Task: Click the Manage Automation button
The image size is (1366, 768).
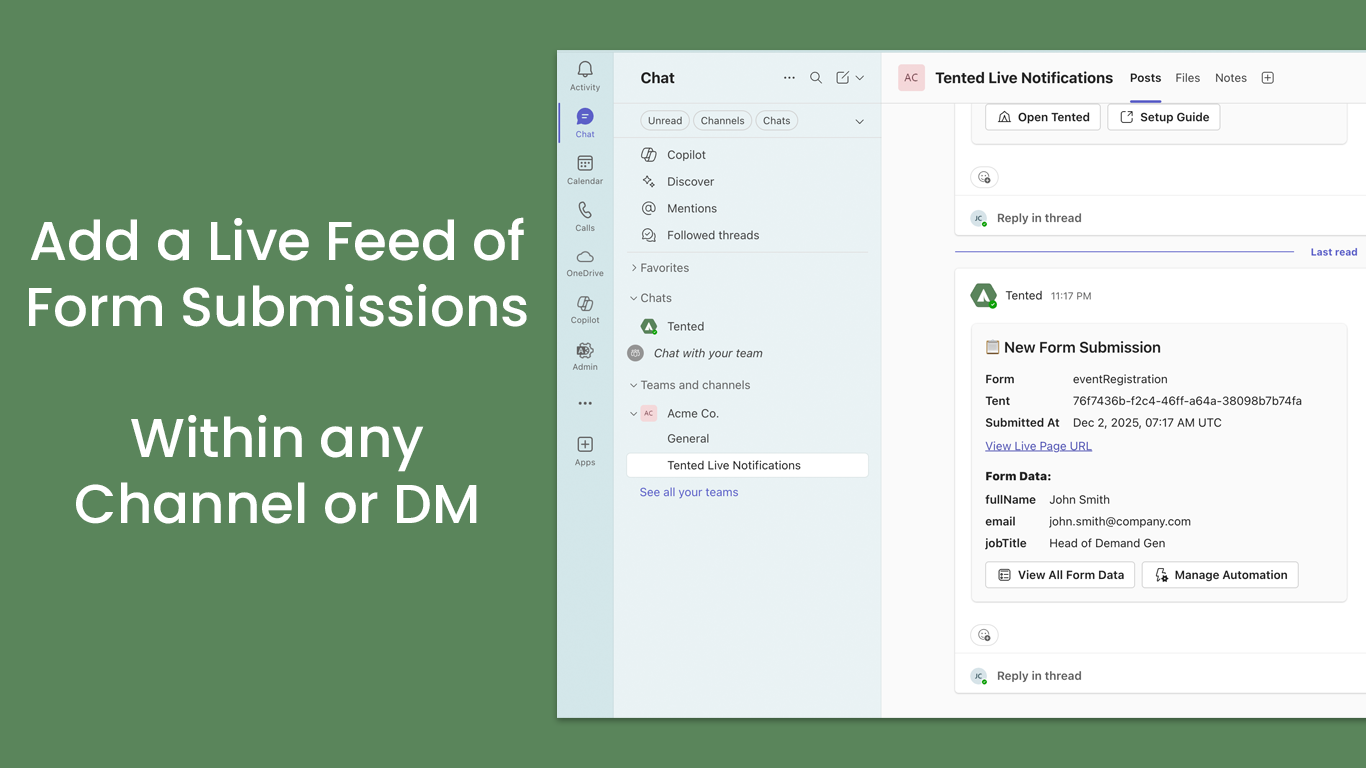Action: (1220, 575)
